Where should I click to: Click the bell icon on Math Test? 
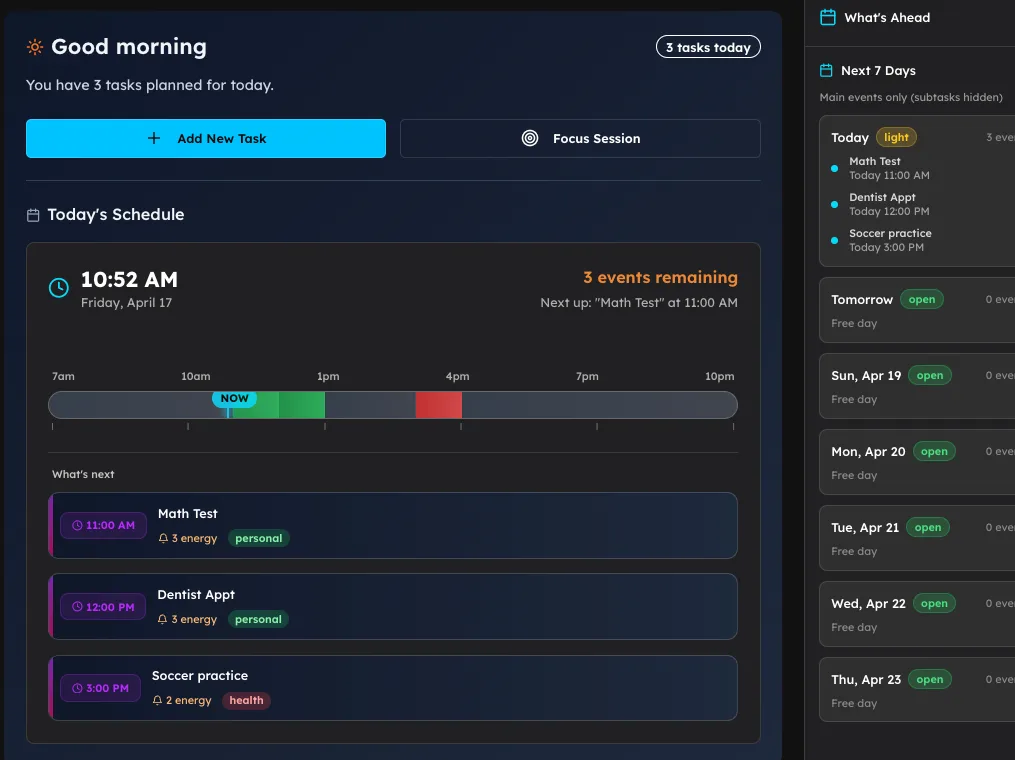click(163, 539)
